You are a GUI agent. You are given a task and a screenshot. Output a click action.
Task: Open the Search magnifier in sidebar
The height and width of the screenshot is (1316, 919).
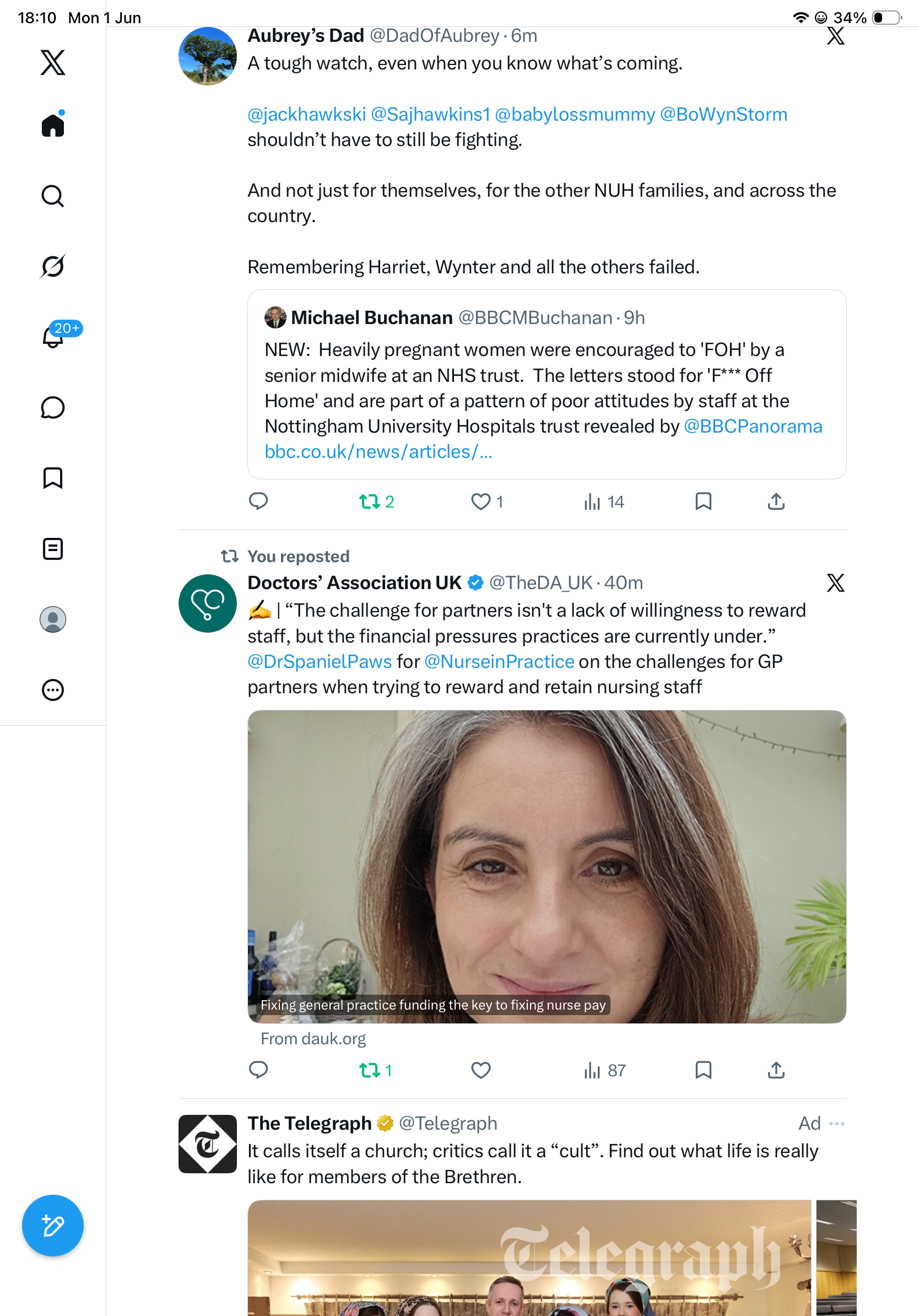(x=53, y=196)
